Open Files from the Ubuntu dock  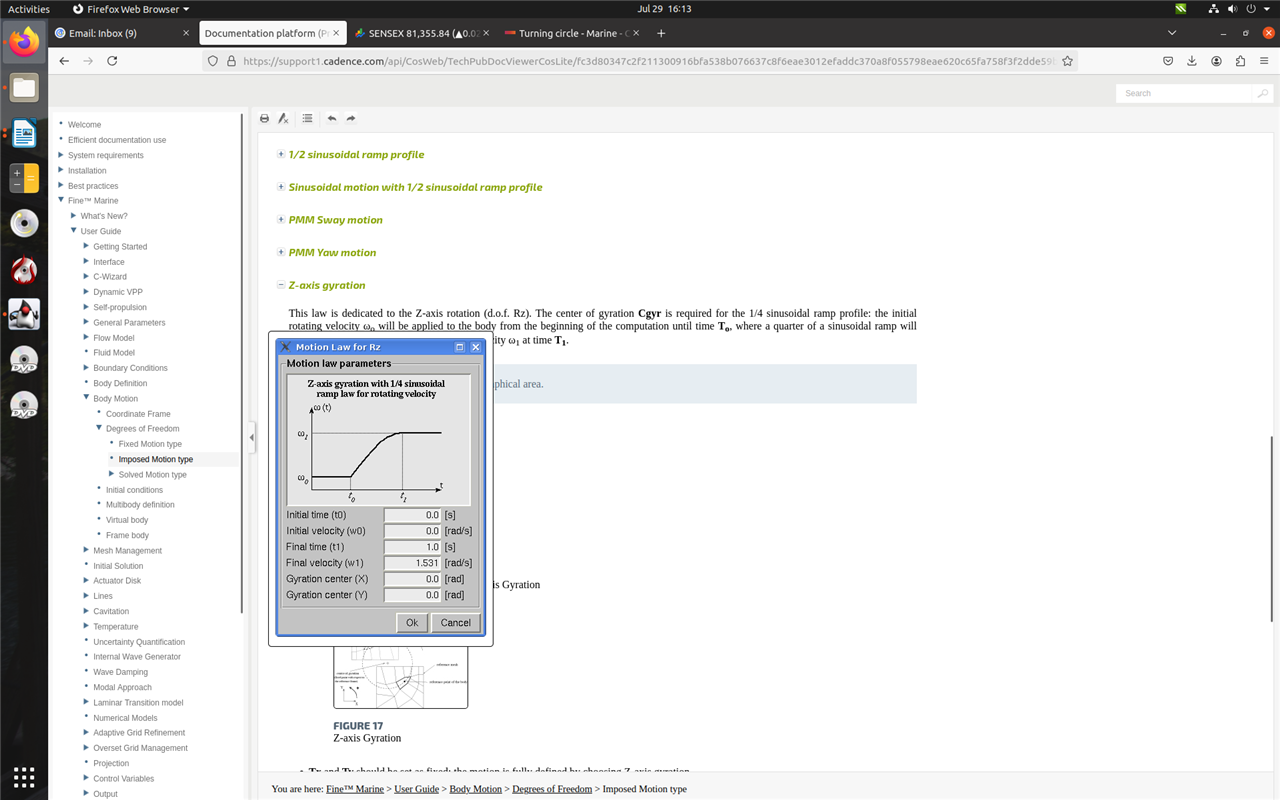click(x=24, y=88)
